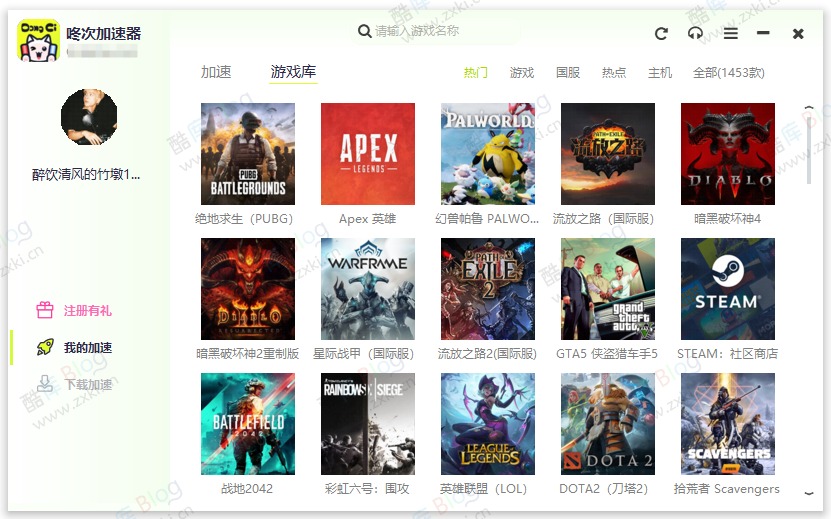831x519 pixels.
Task: Click the label 绝地求生 (PUBG)
Action: (244, 219)
